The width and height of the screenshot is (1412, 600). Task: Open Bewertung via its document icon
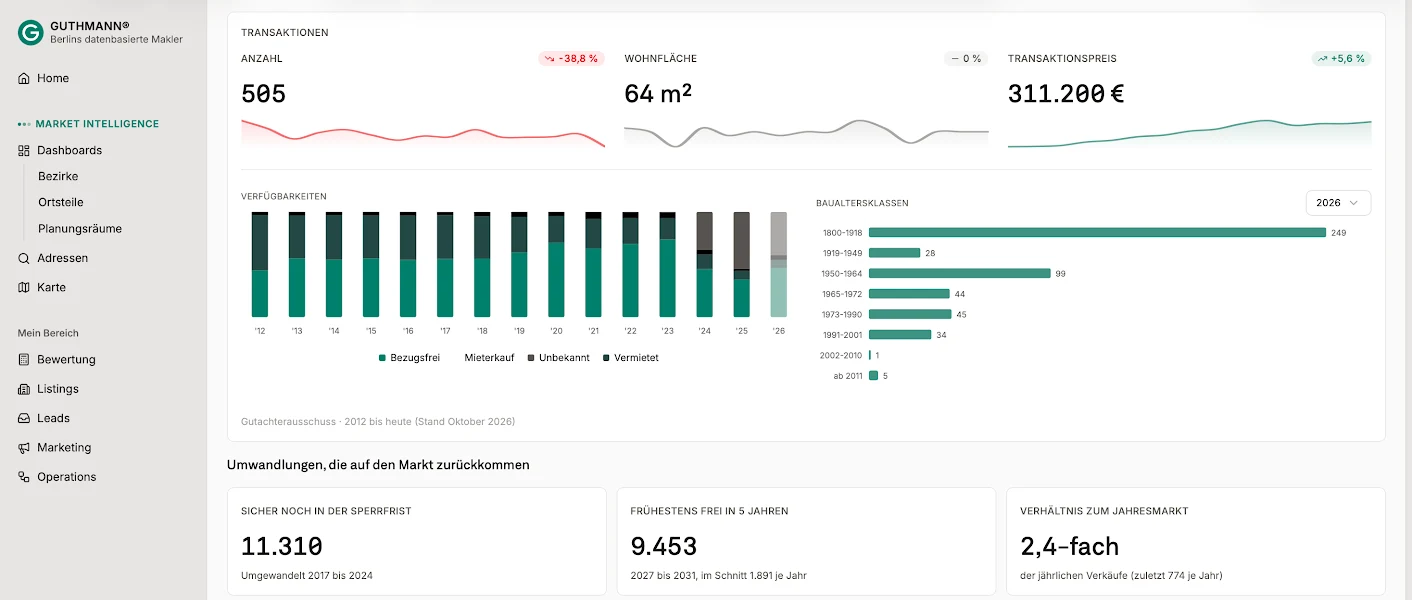[24, 359]
